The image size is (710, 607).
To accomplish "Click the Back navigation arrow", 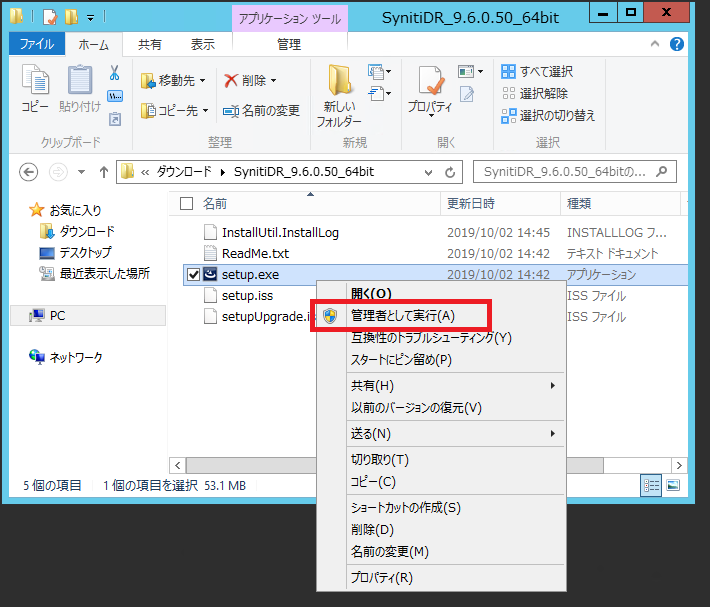I will point(29,172).
